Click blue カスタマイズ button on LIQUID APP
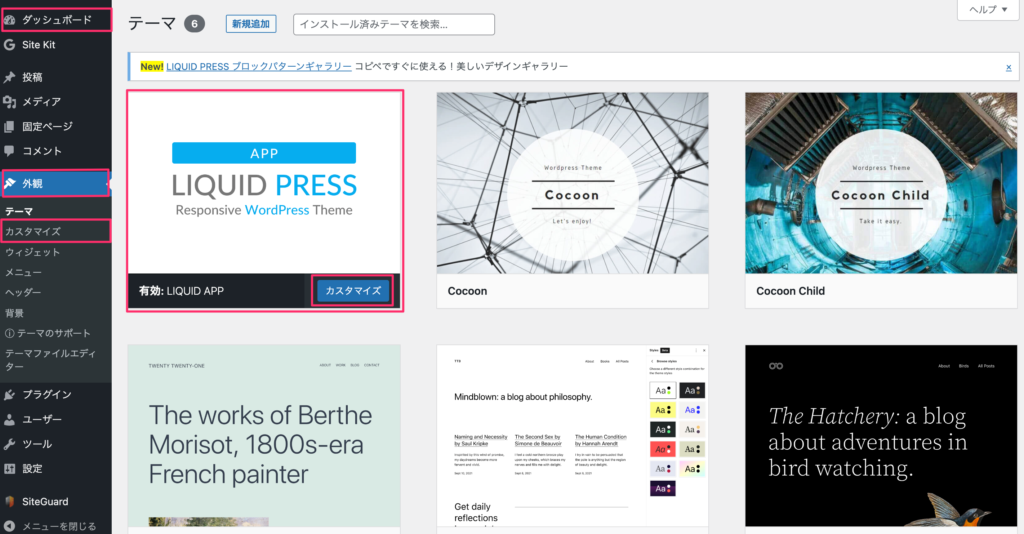Image resolution: width=1024 pixels, height=534 pixels. pyautogui.click(x=353, y=291)
